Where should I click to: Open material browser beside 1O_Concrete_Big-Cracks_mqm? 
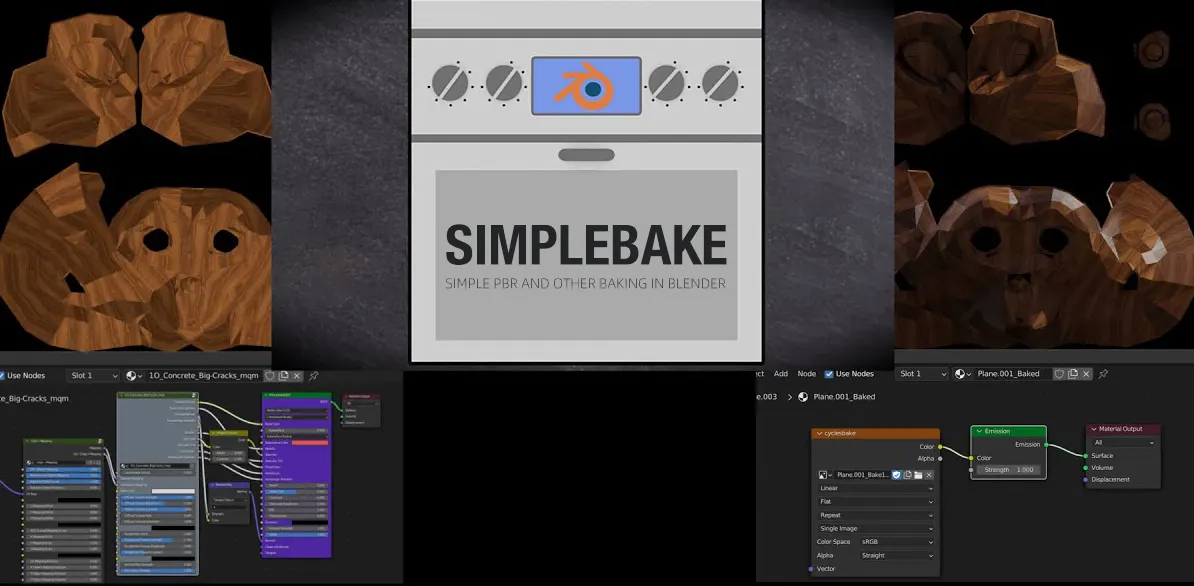[x=134, y=375]
